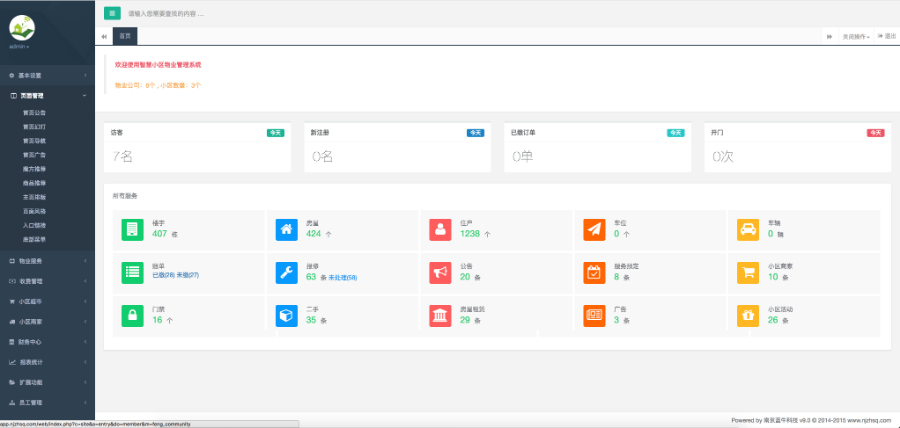900x428 pixels.
Task: Switch to the 首页 tab
Action: click(125, 36)
